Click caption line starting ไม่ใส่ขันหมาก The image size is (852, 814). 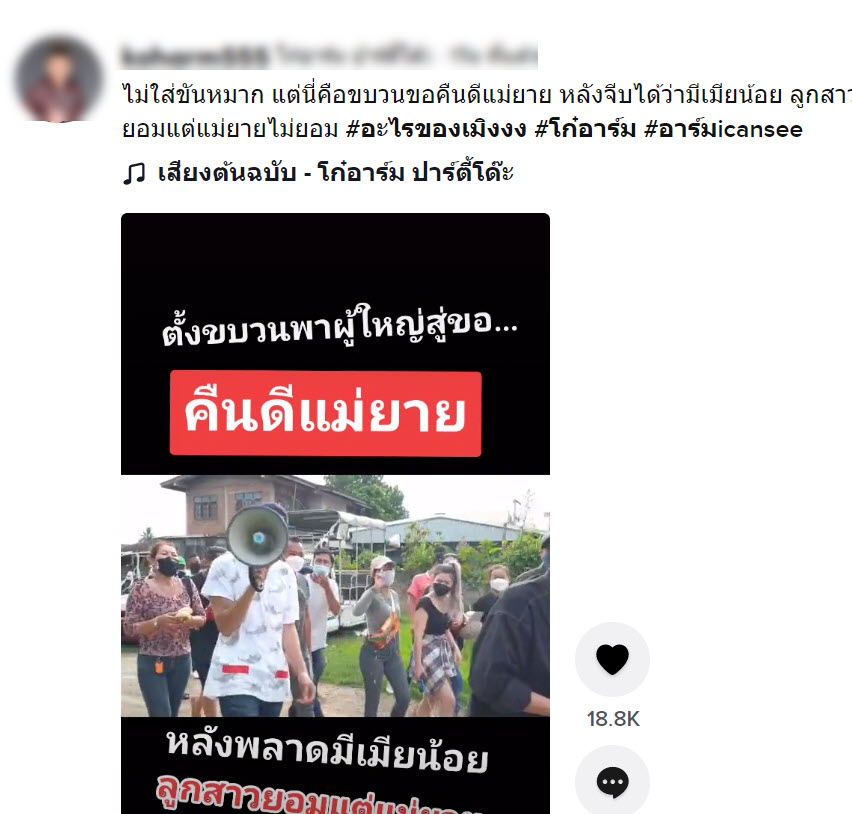(x=486, y=95)
